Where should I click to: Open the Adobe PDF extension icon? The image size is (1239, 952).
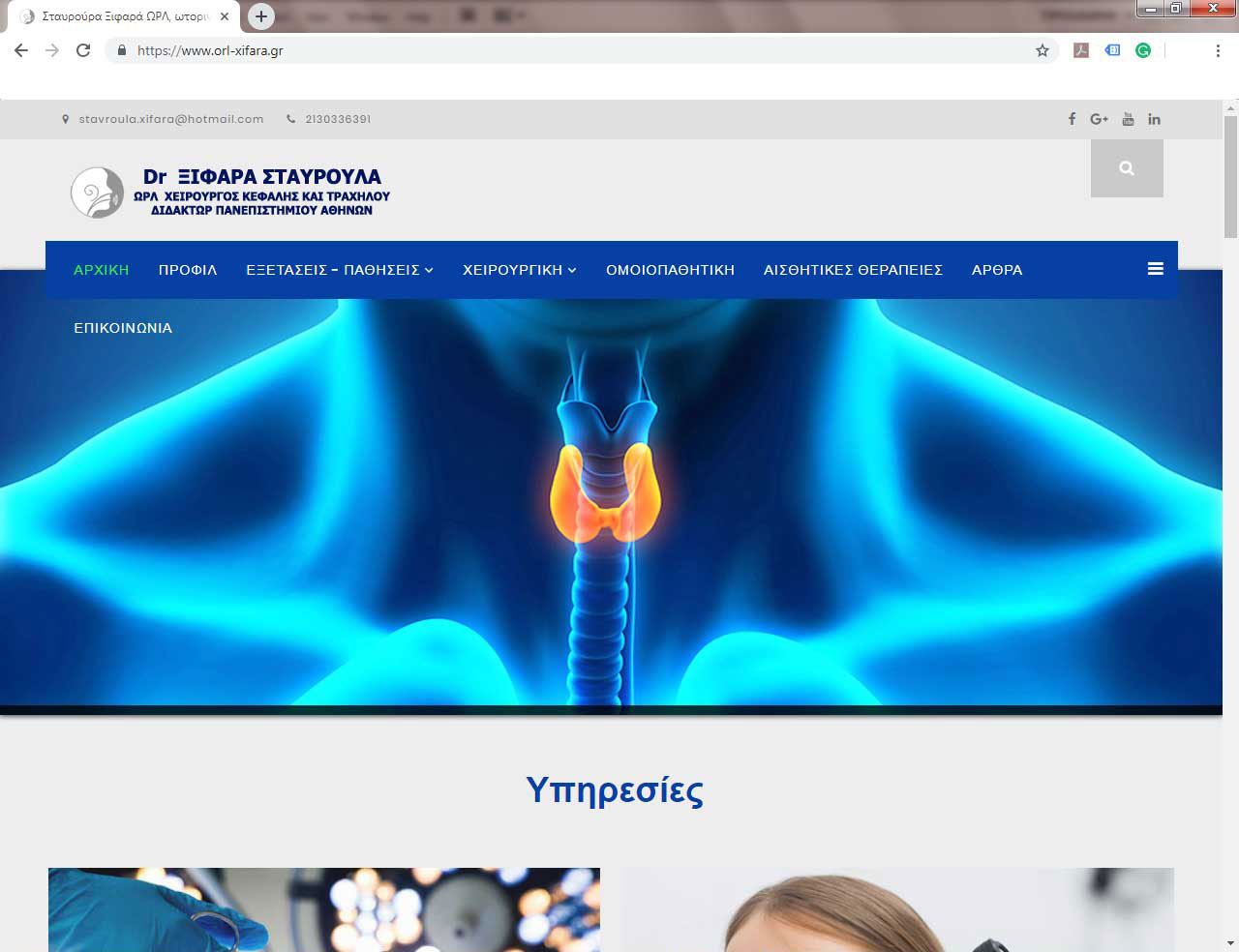(1081, 50)
